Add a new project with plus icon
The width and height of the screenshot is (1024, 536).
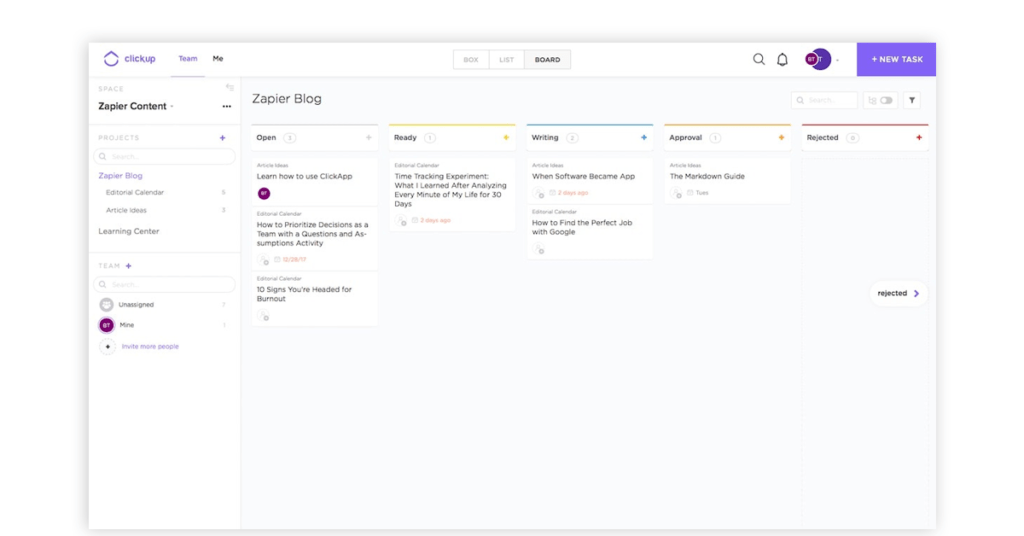[222, 138]
